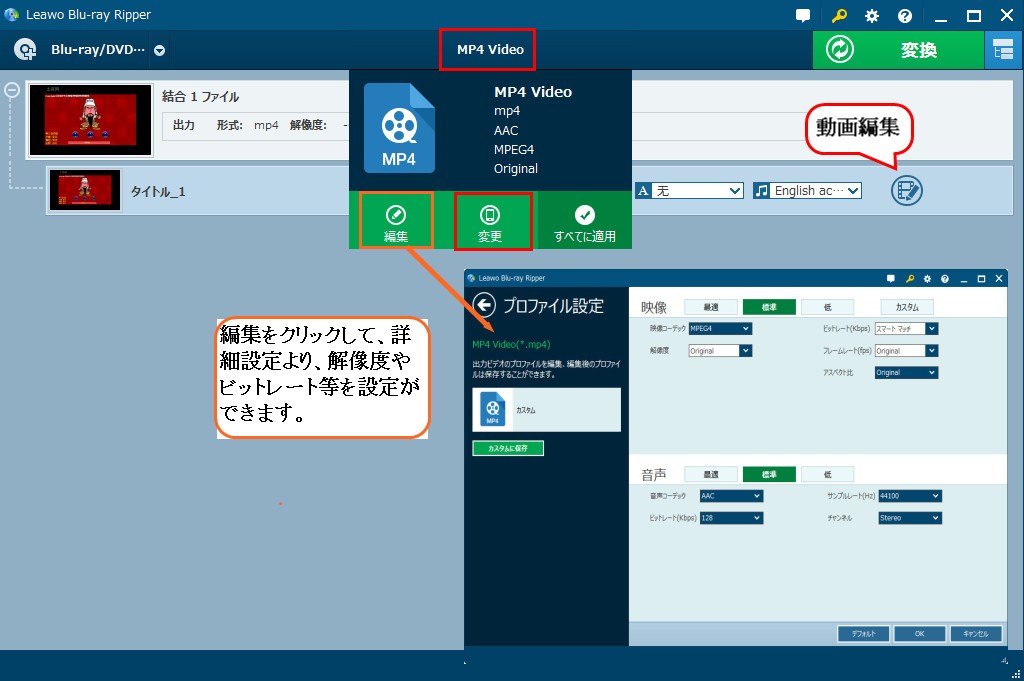Open video ビットレート スマートマッチ dropdown

[906, 328]
